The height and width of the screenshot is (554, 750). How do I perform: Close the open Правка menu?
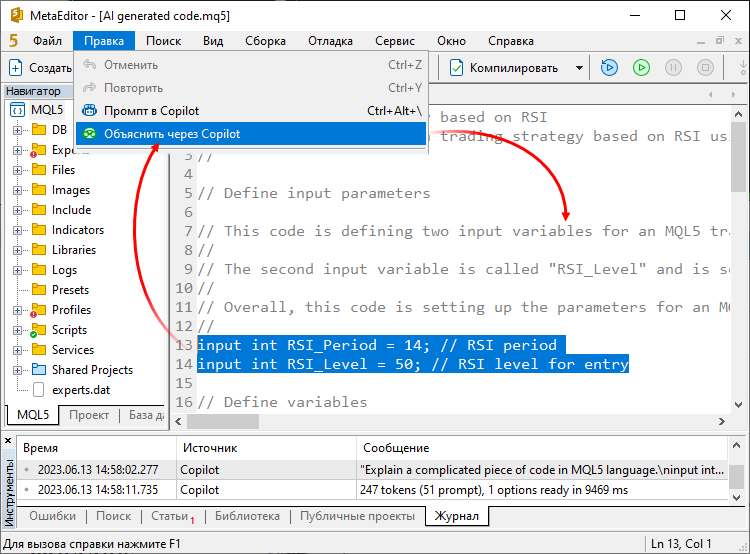(x=104, y=41)
